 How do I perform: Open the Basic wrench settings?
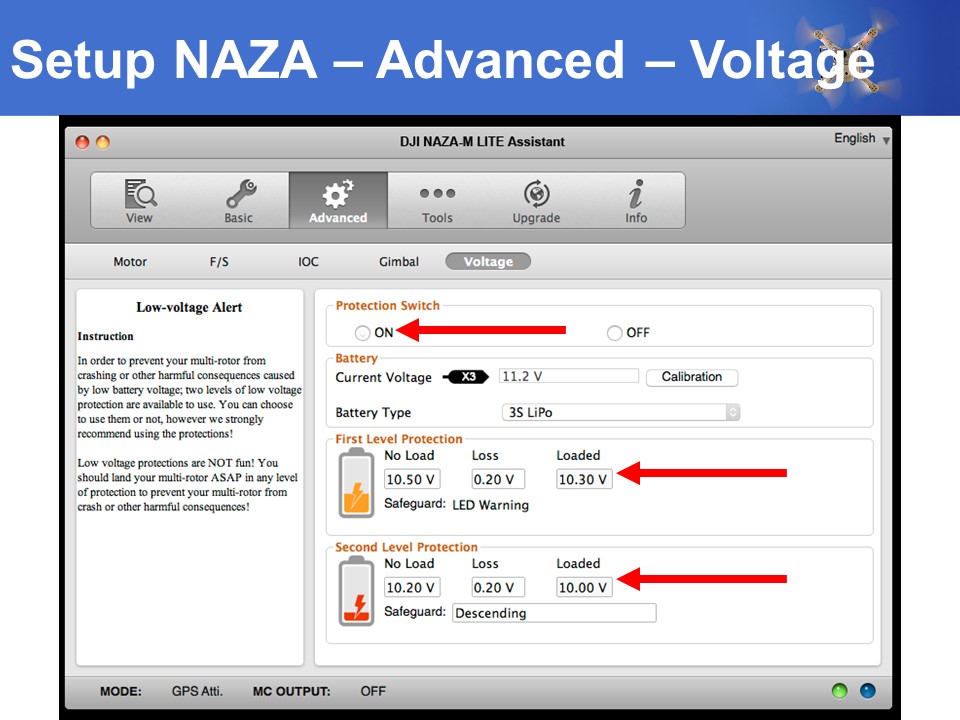tap(239, 201)
